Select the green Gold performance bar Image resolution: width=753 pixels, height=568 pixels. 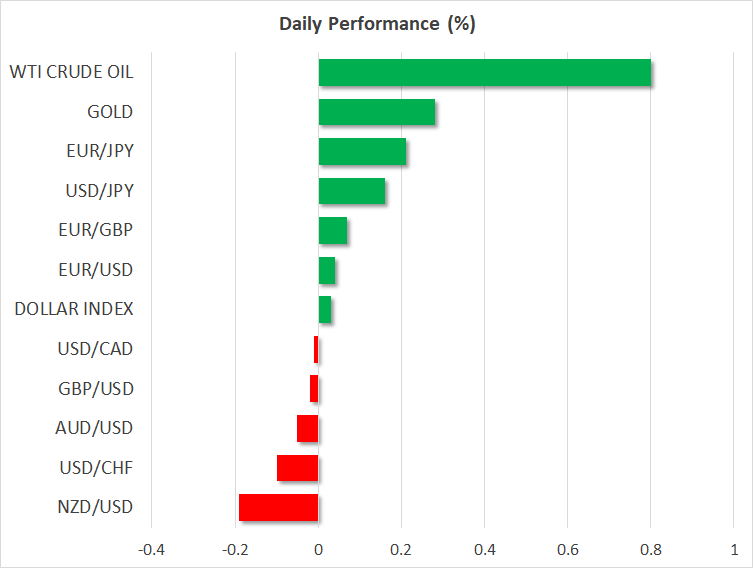377,112
